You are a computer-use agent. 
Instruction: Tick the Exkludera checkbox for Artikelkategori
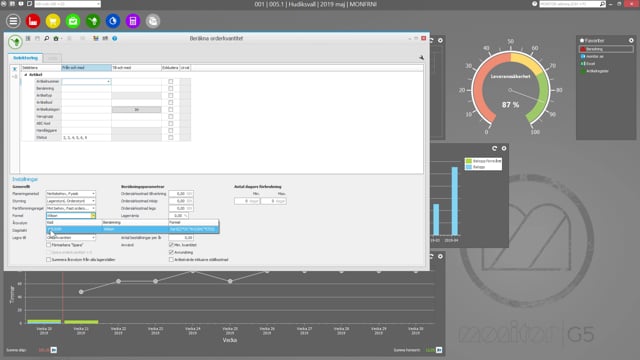tap(171, 110)
